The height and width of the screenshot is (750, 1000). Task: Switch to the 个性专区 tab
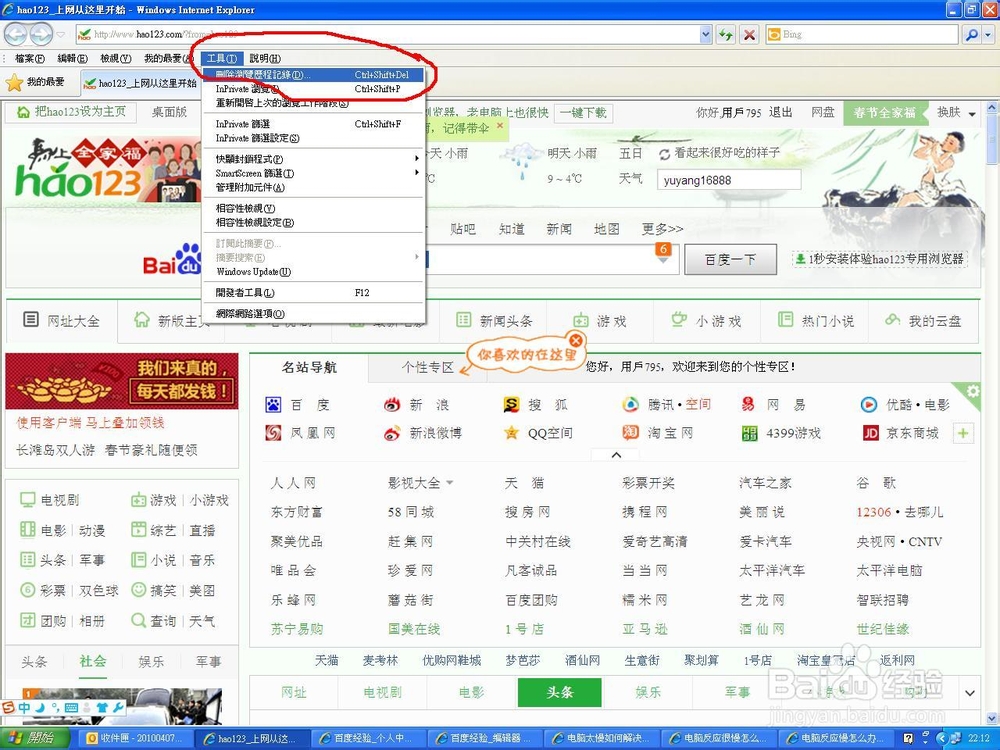point(427,367)
